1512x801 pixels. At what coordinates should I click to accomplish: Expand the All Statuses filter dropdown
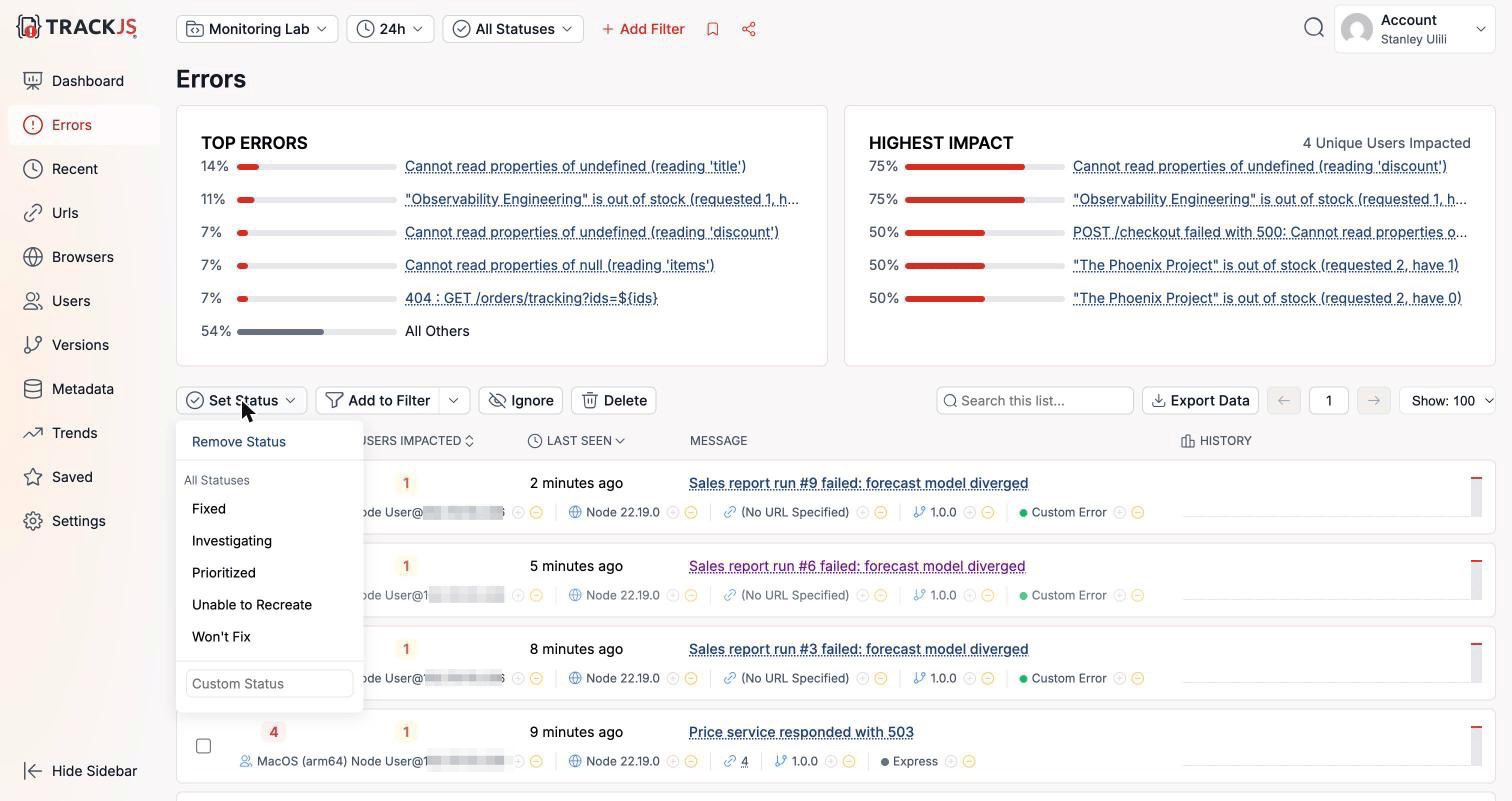[513, 29]
